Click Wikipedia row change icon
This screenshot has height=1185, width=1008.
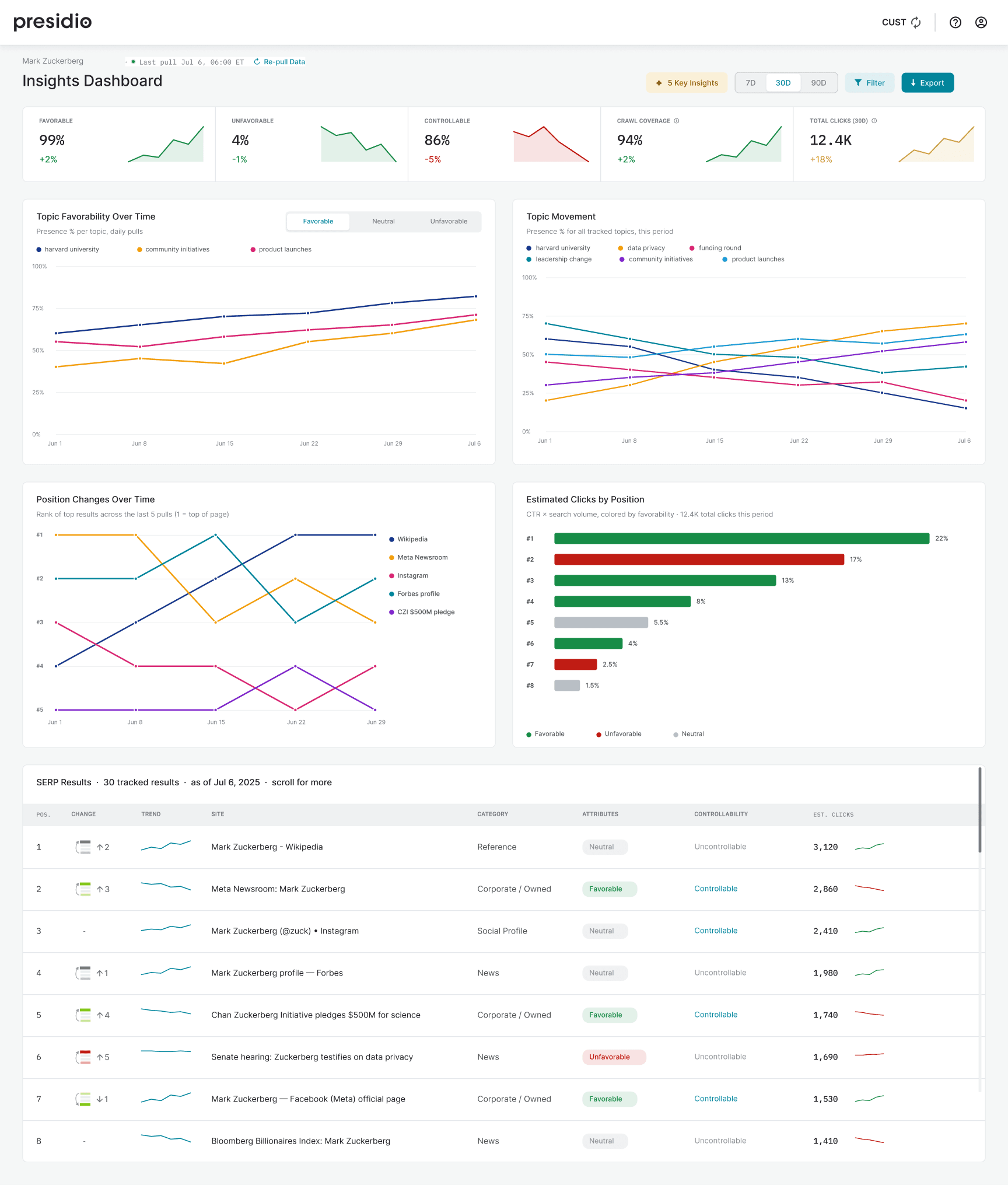click(x=83, y=847)
